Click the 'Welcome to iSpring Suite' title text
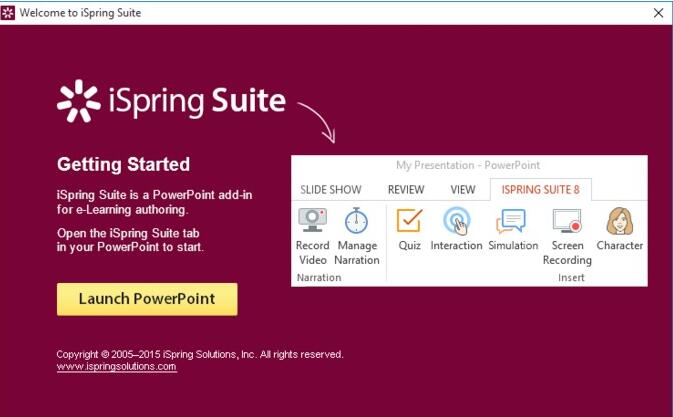 80,13
